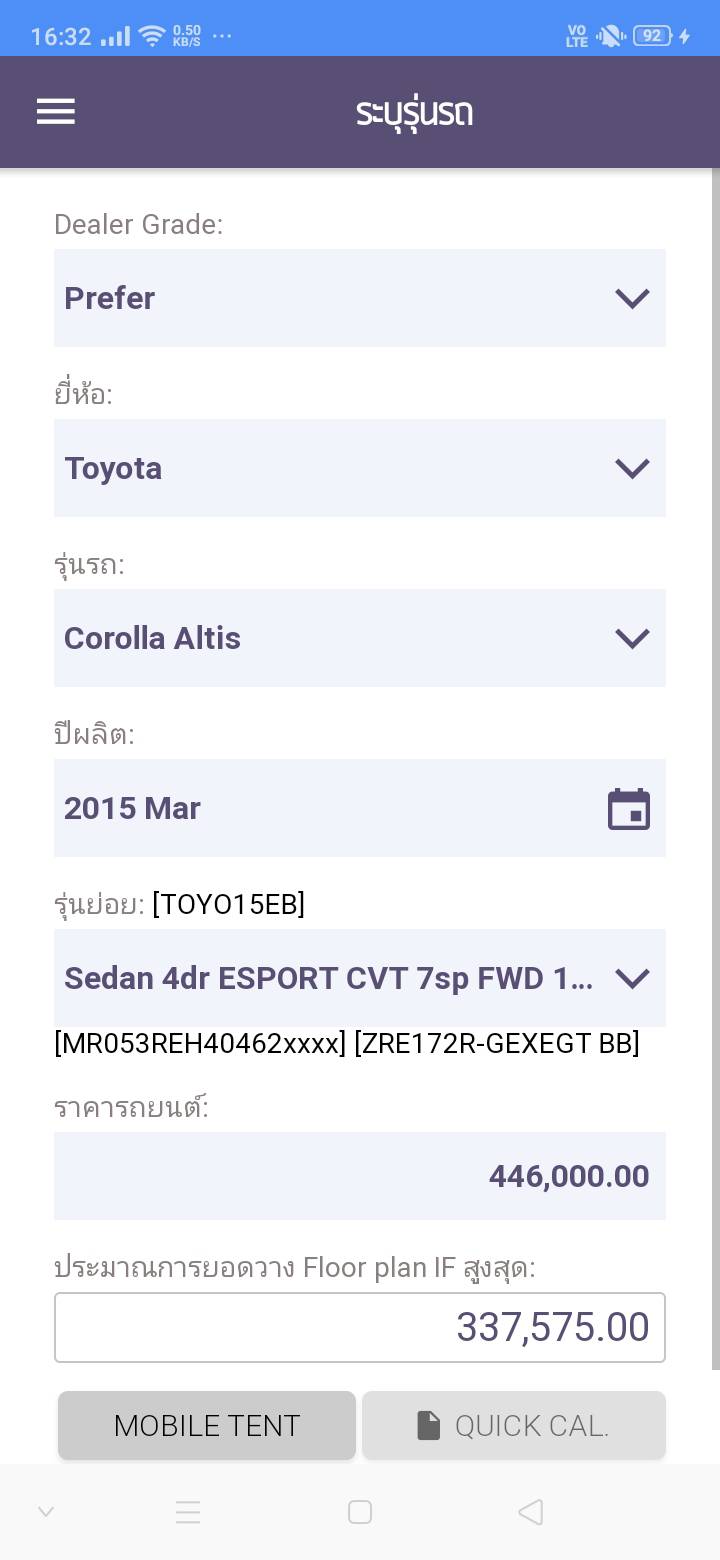720x1560 pixels.
Task: Open Android recent apps menu icon
Action: (188, 1512)
